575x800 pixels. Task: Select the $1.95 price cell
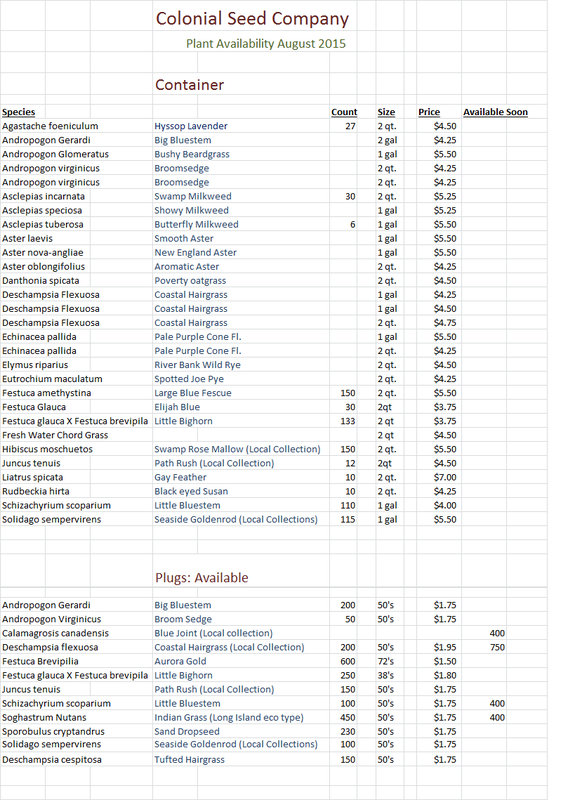tap(445, 647)
